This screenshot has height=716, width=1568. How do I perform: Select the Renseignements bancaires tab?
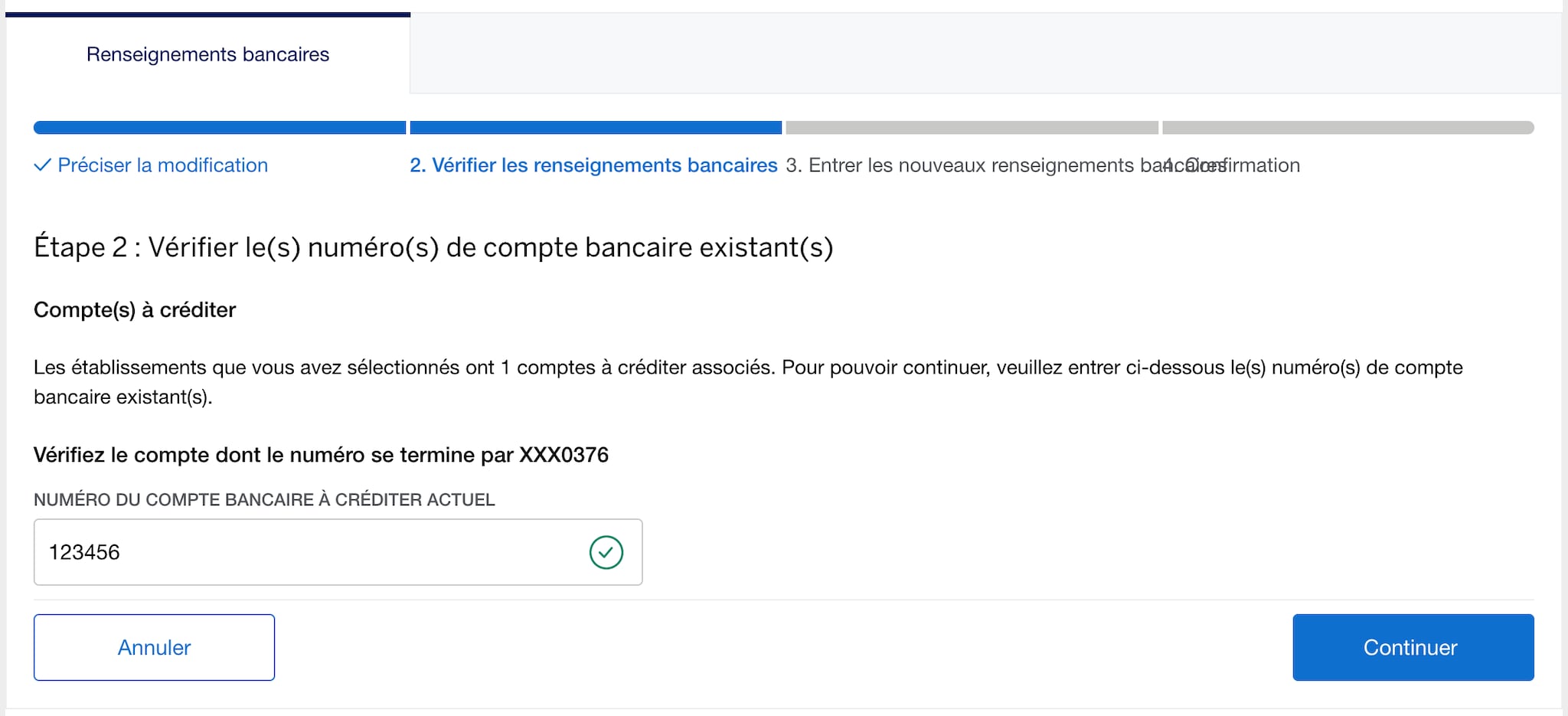tap(207, 54)
